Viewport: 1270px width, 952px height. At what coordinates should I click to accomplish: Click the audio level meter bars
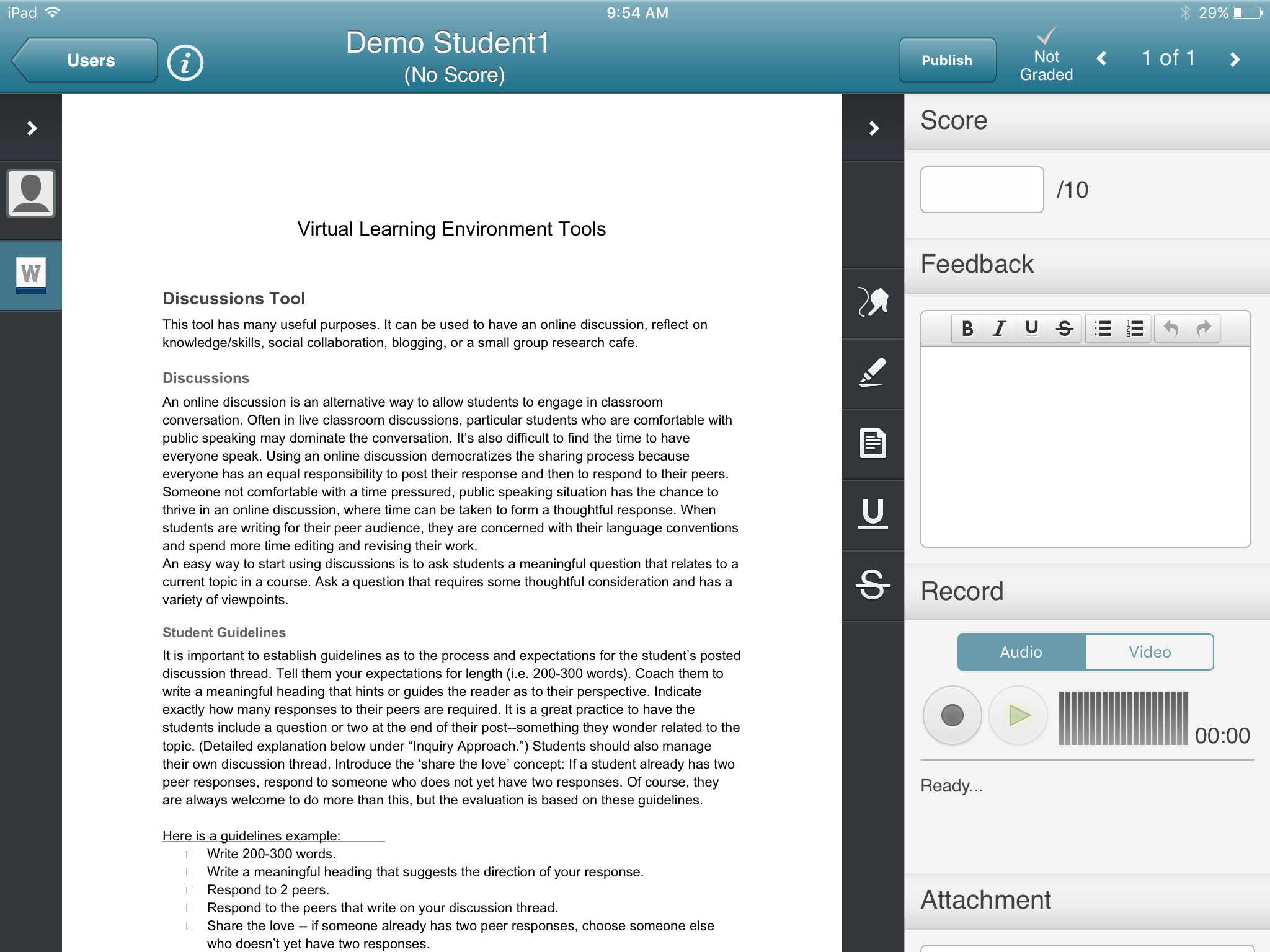click(1123, 718)
